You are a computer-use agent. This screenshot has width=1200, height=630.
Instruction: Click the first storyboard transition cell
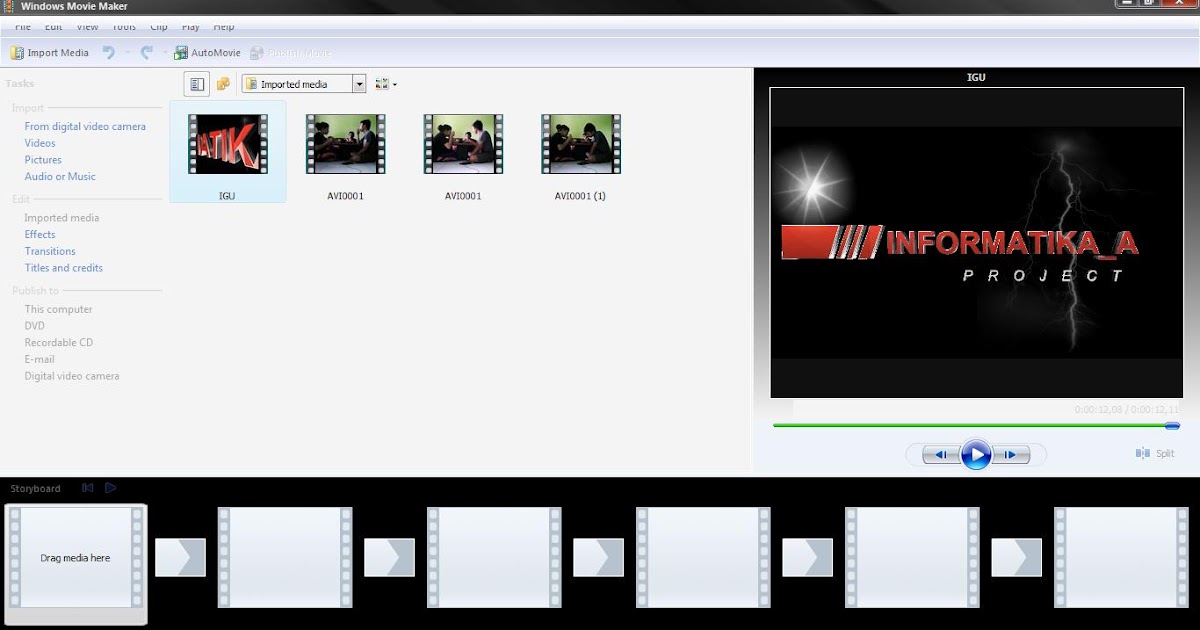click(x=180, y=557)
